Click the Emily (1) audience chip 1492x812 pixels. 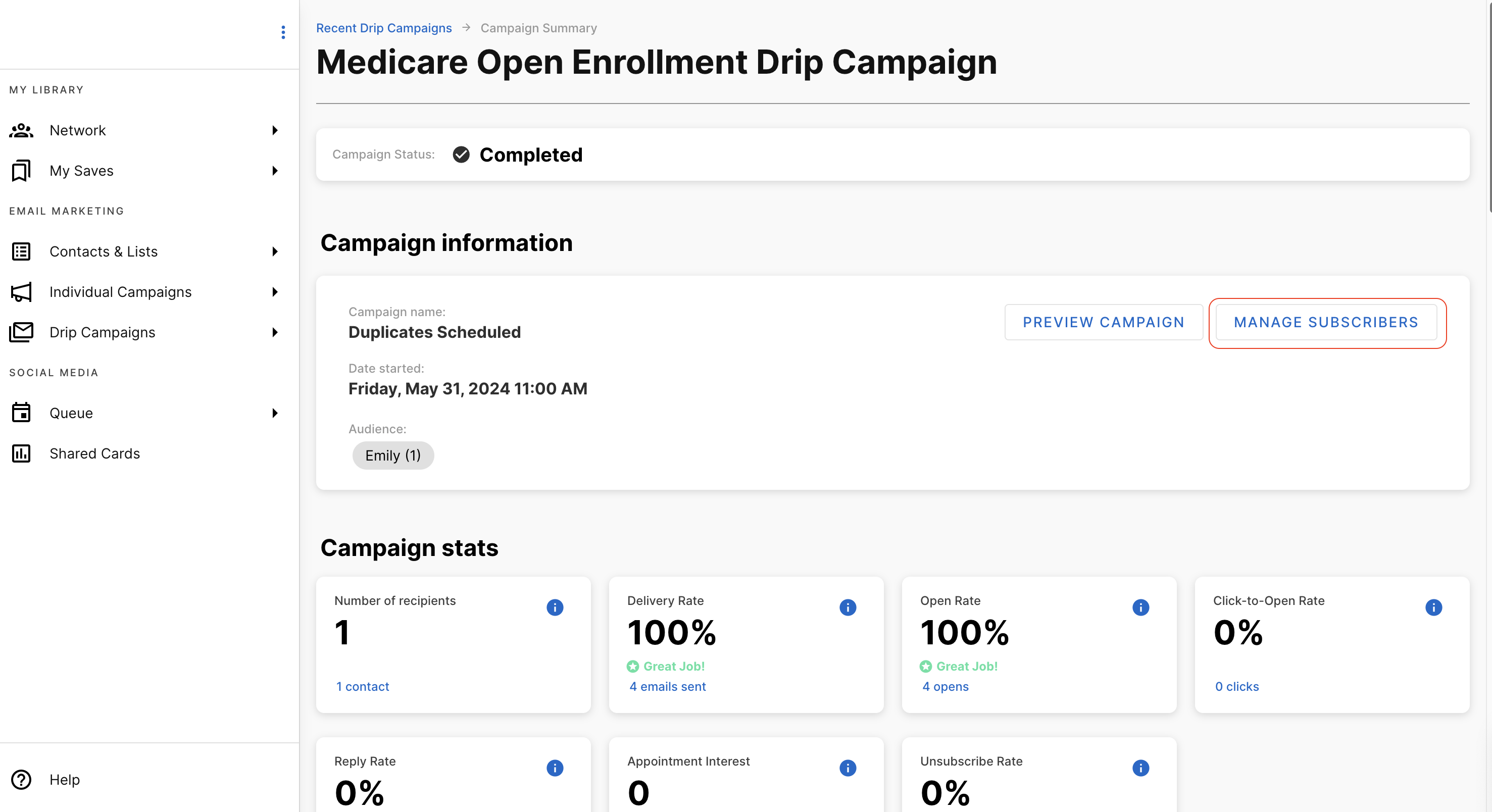coord(392,455)
